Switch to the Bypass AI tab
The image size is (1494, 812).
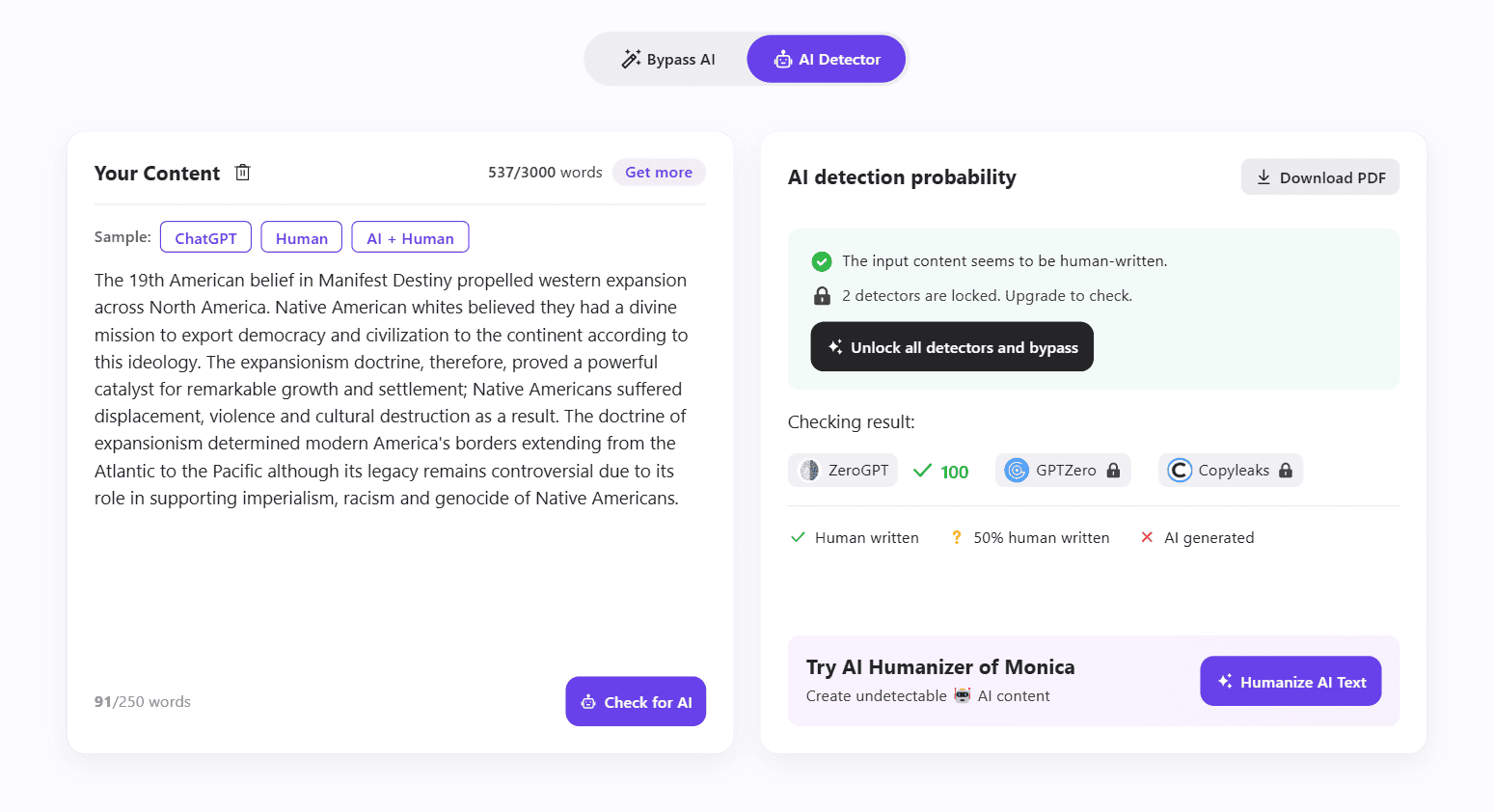pos(667,60)
